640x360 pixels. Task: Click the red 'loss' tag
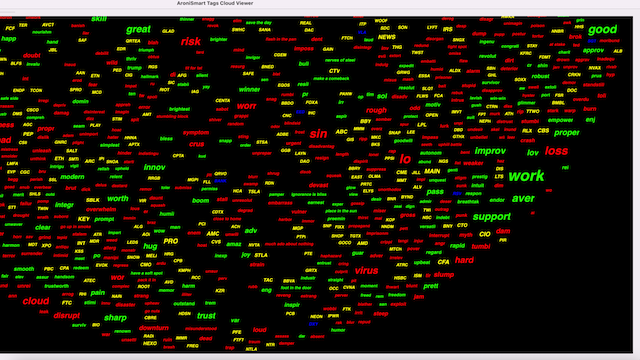pos(556,151)
